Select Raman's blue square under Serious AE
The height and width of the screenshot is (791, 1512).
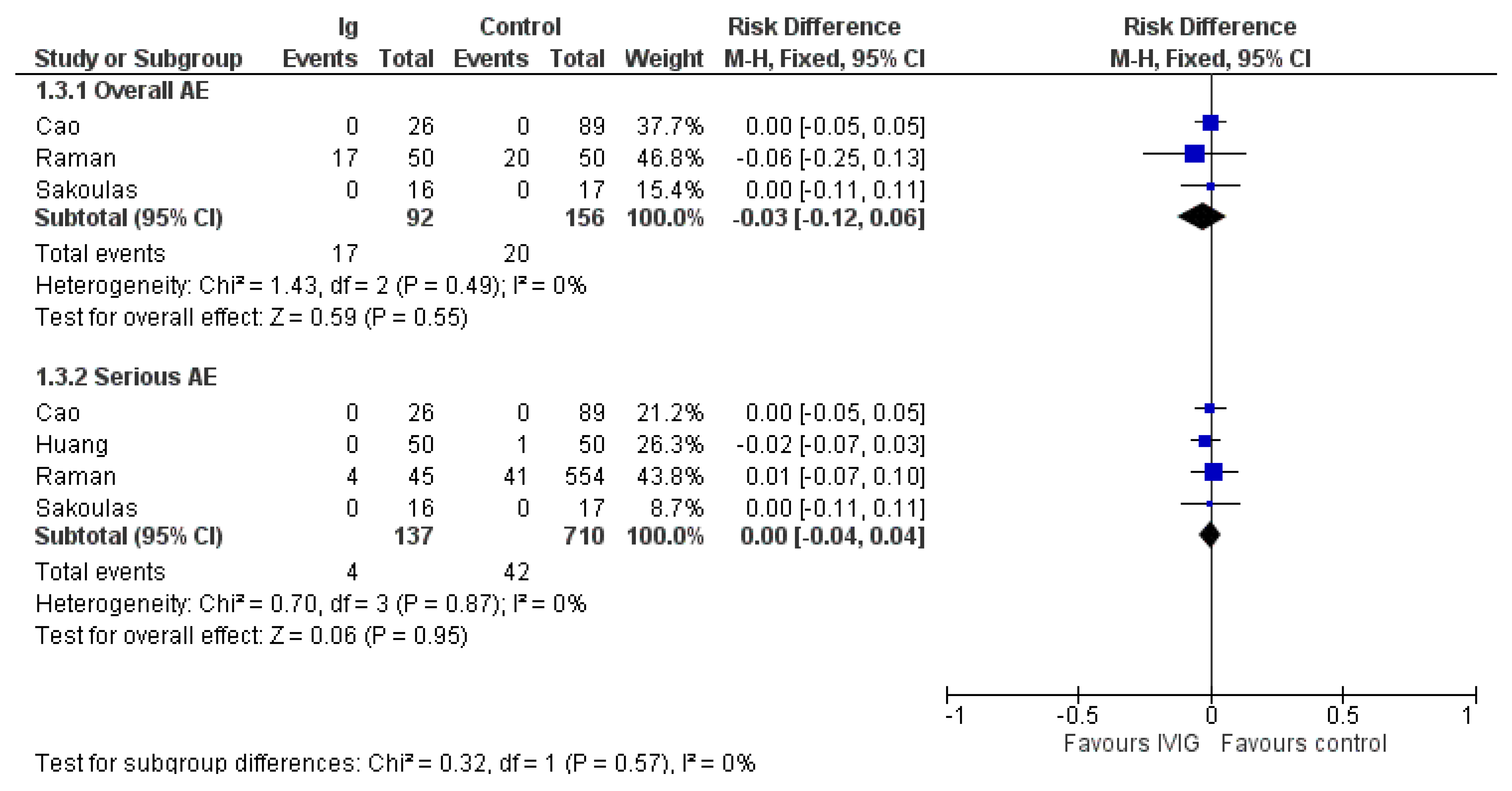[x=1213, y=471]
